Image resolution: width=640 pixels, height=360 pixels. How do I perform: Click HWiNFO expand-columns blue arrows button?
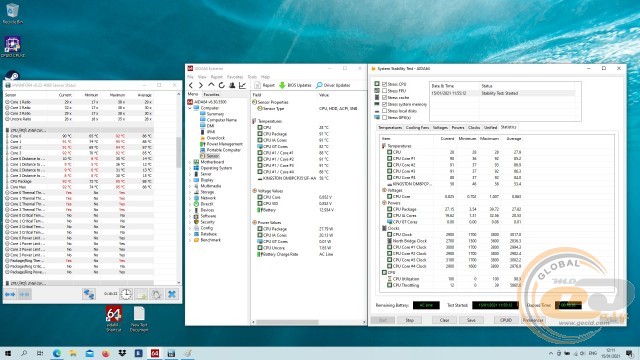pyautogui.click(x=10, y=294)
